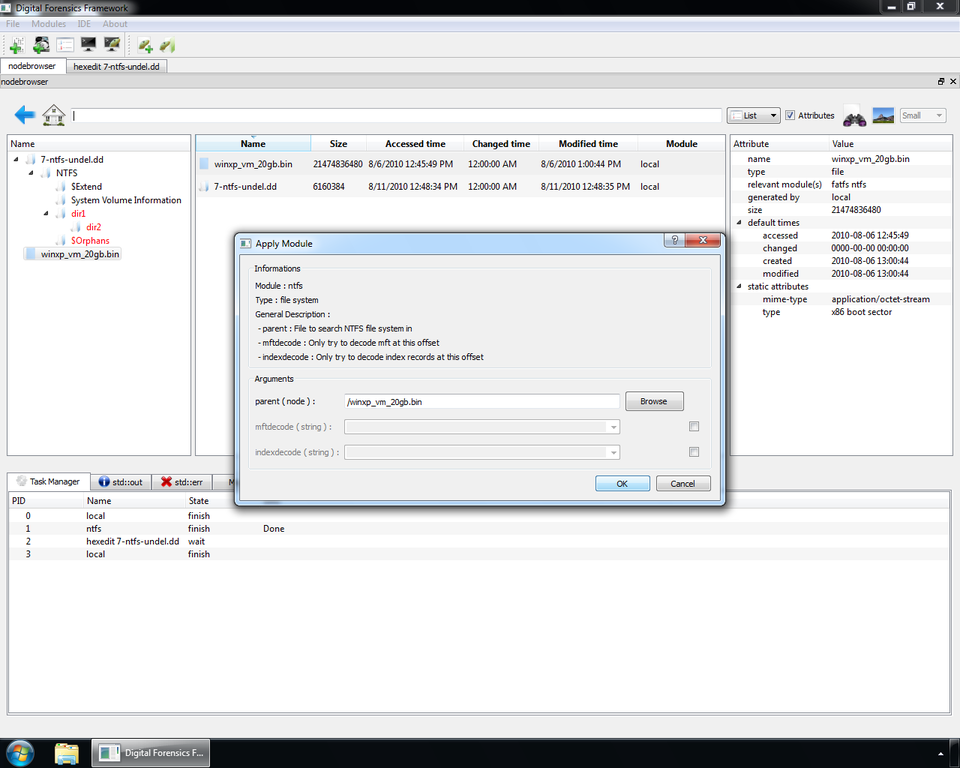Click the help question mark in Apply Module
960x768 pixels.
[x=676, y=242]
